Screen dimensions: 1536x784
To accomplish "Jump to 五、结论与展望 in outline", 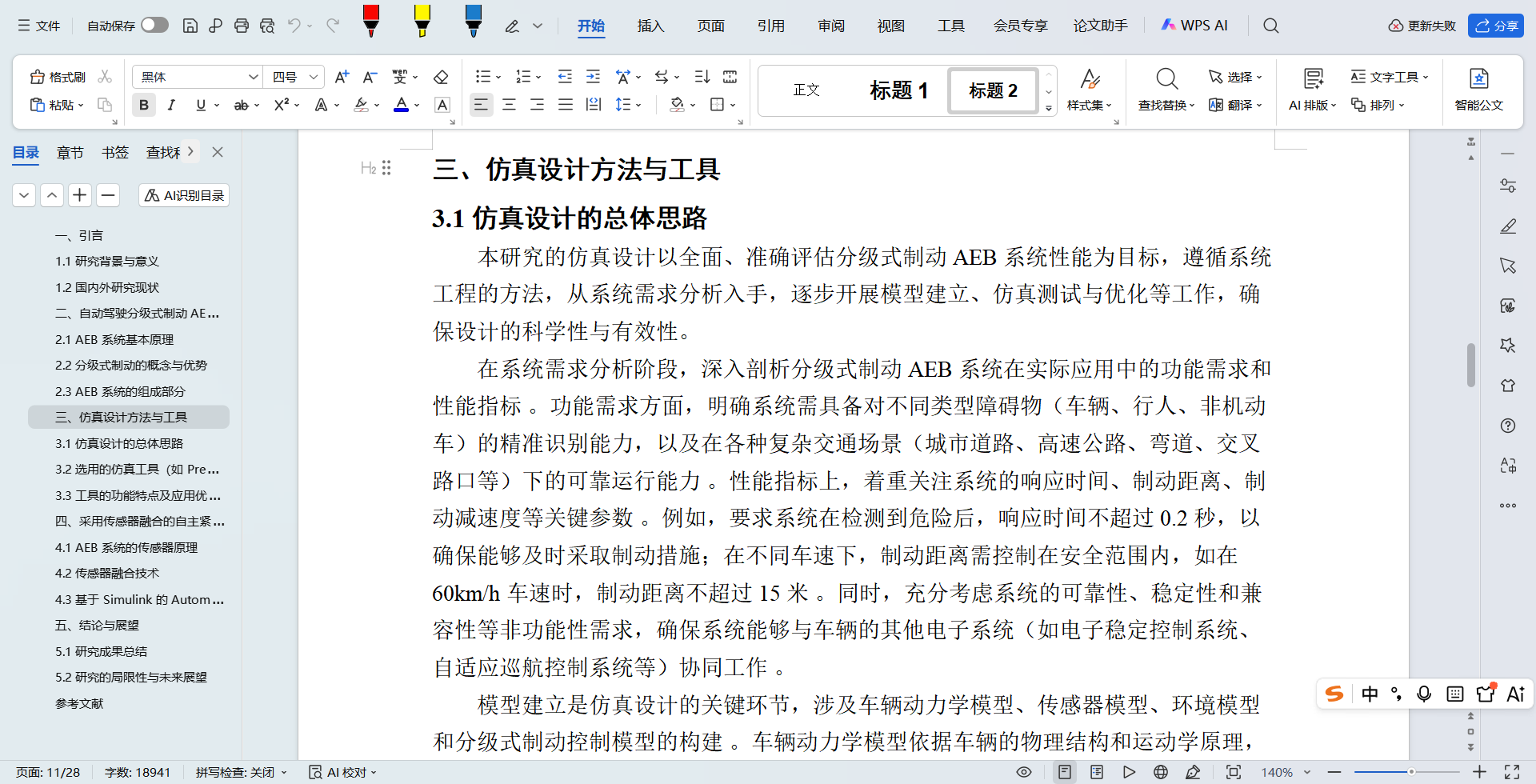I will [97, 625].
